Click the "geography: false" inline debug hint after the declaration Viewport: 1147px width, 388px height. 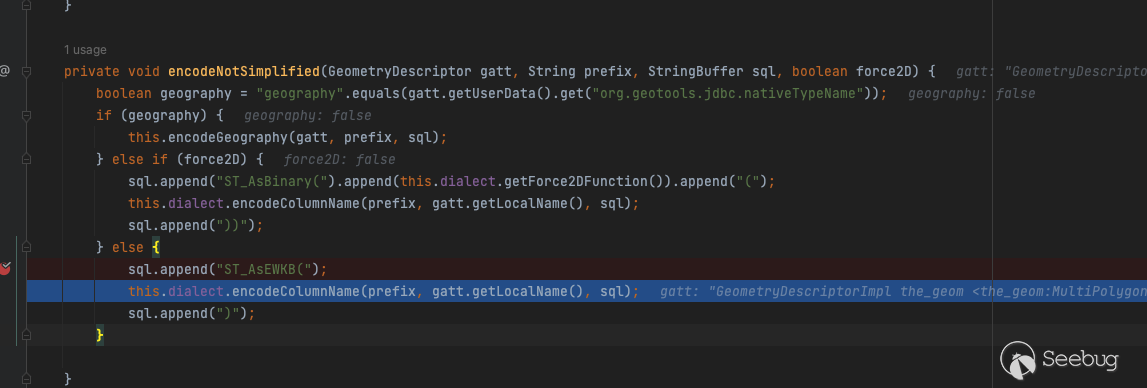(971, 94)
